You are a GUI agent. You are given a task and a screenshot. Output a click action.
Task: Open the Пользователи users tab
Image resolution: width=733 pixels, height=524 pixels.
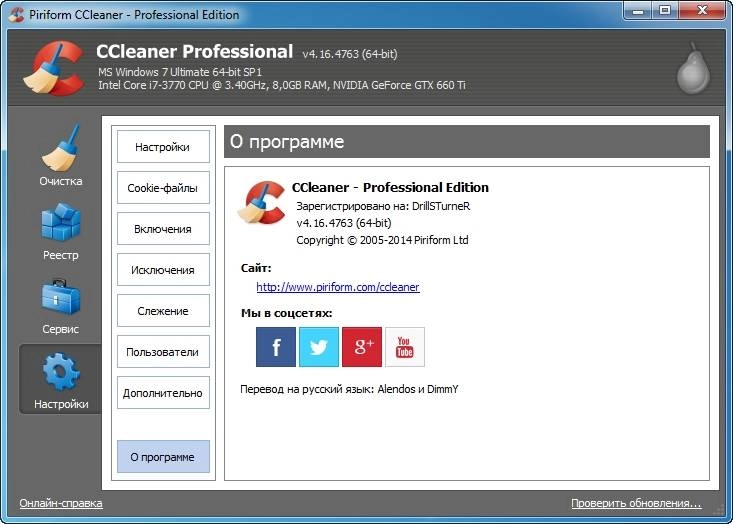tap(163, 352)
